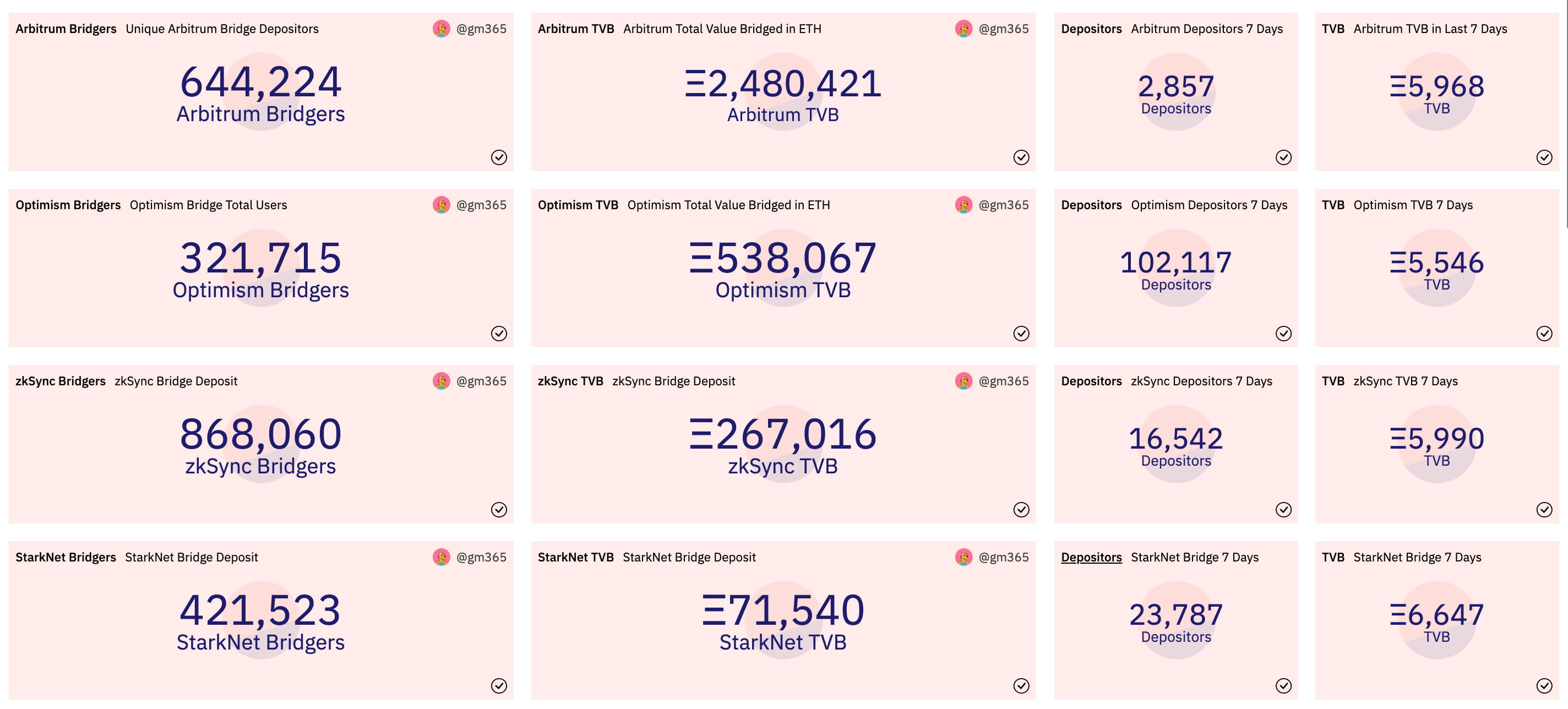Viewport: 1568px width, 709px height.
Task: Open StarkNet TVB query title
Action: coord(575,557)
